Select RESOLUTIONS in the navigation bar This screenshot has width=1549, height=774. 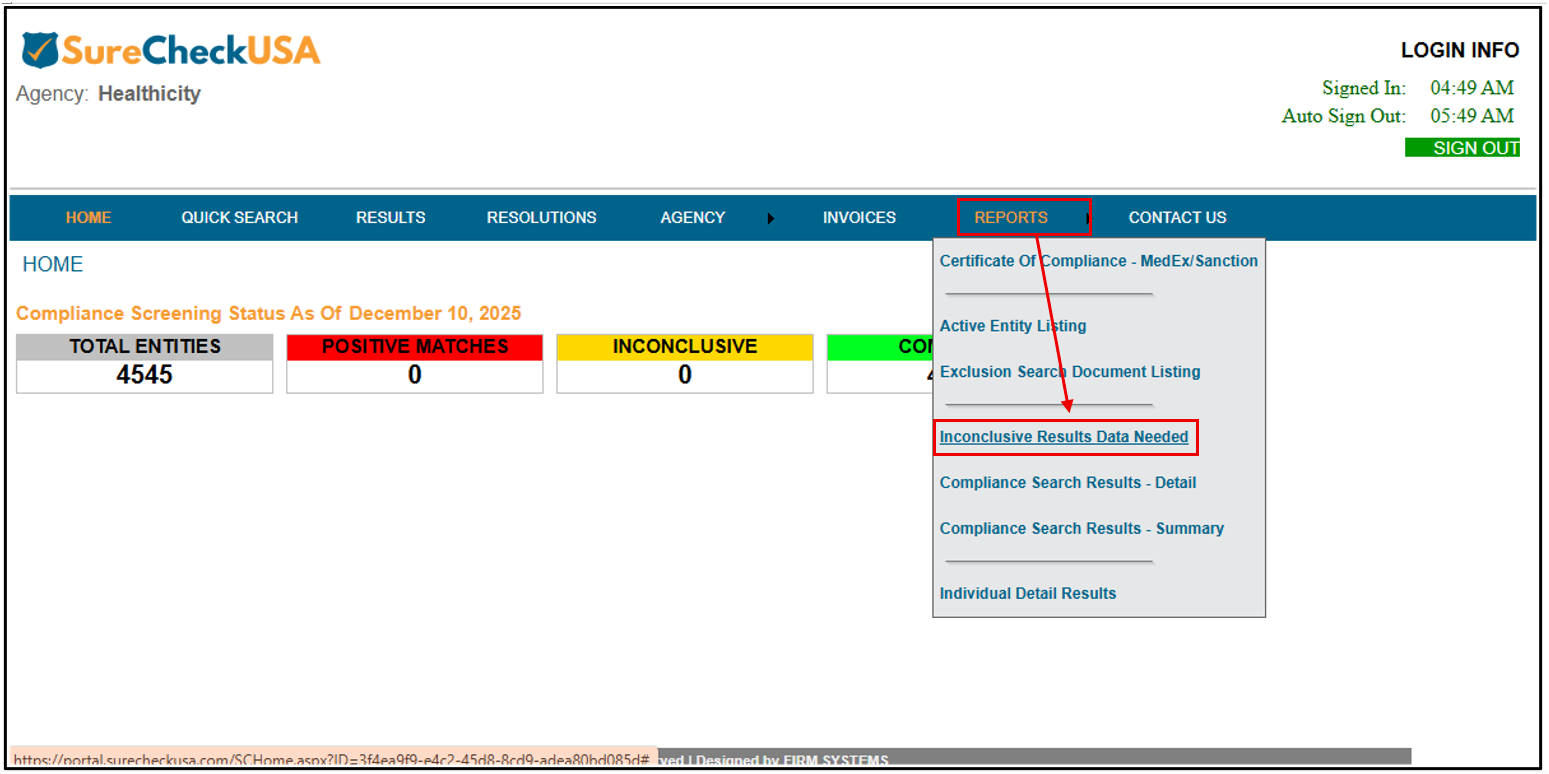(x=541, y=217)
